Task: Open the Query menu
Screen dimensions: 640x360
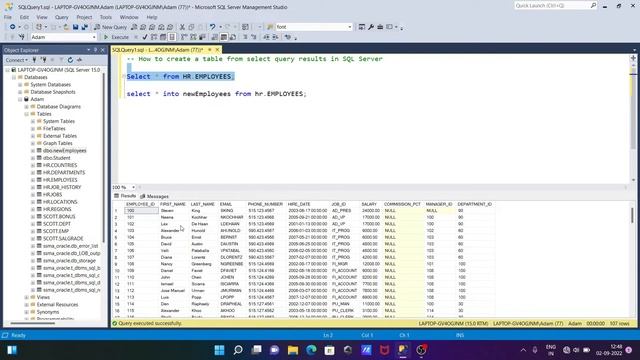Action: [62, 17]
